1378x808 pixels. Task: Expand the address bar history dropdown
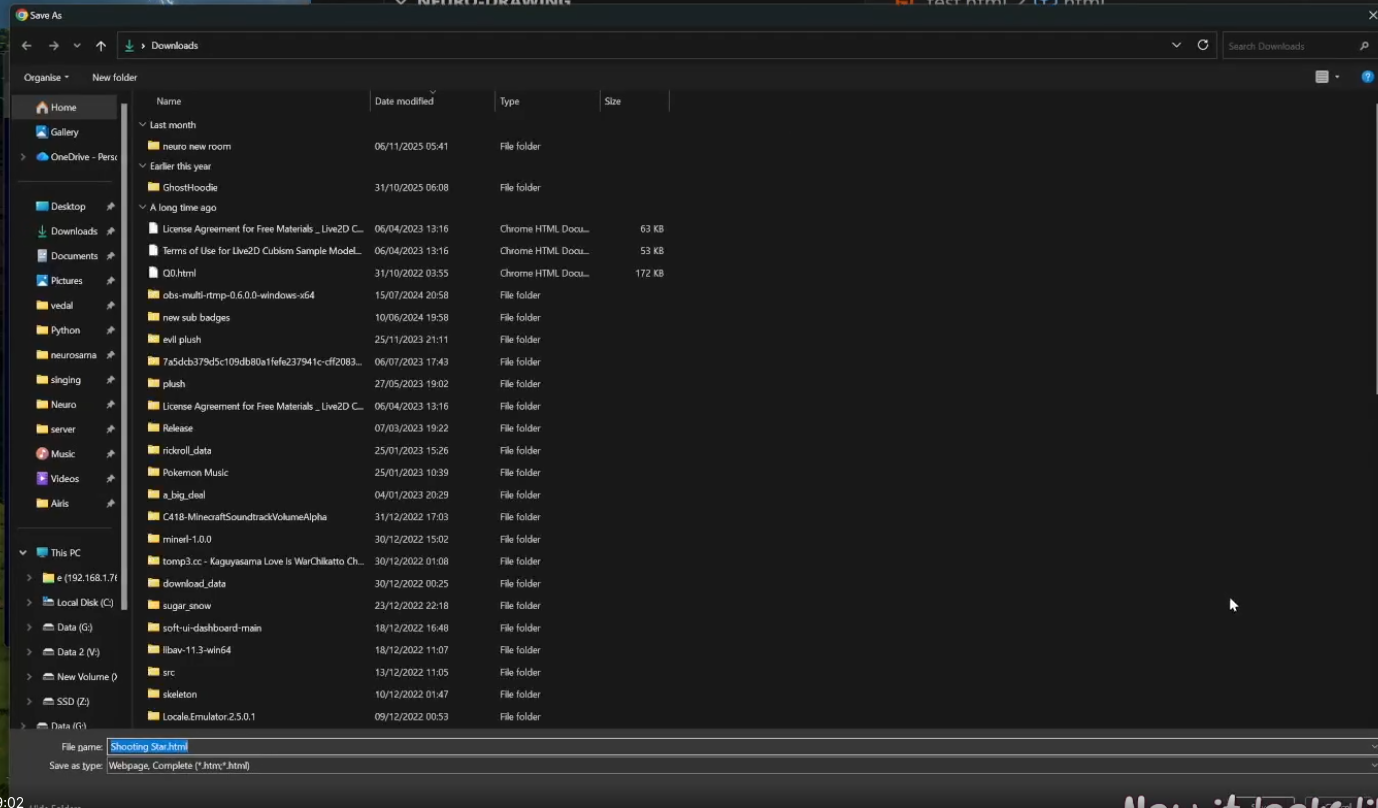click(1176, 45)
